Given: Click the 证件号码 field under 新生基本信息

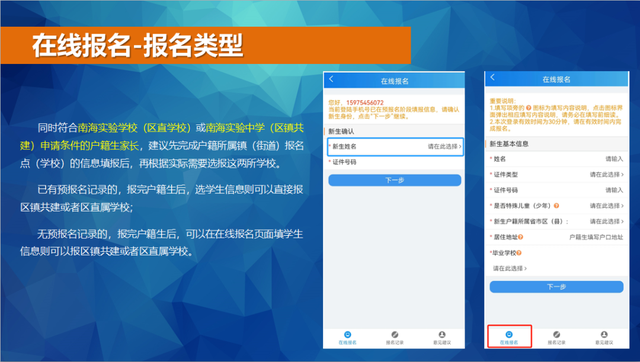Looking at the screenshot, I should (x=556, y=190).
